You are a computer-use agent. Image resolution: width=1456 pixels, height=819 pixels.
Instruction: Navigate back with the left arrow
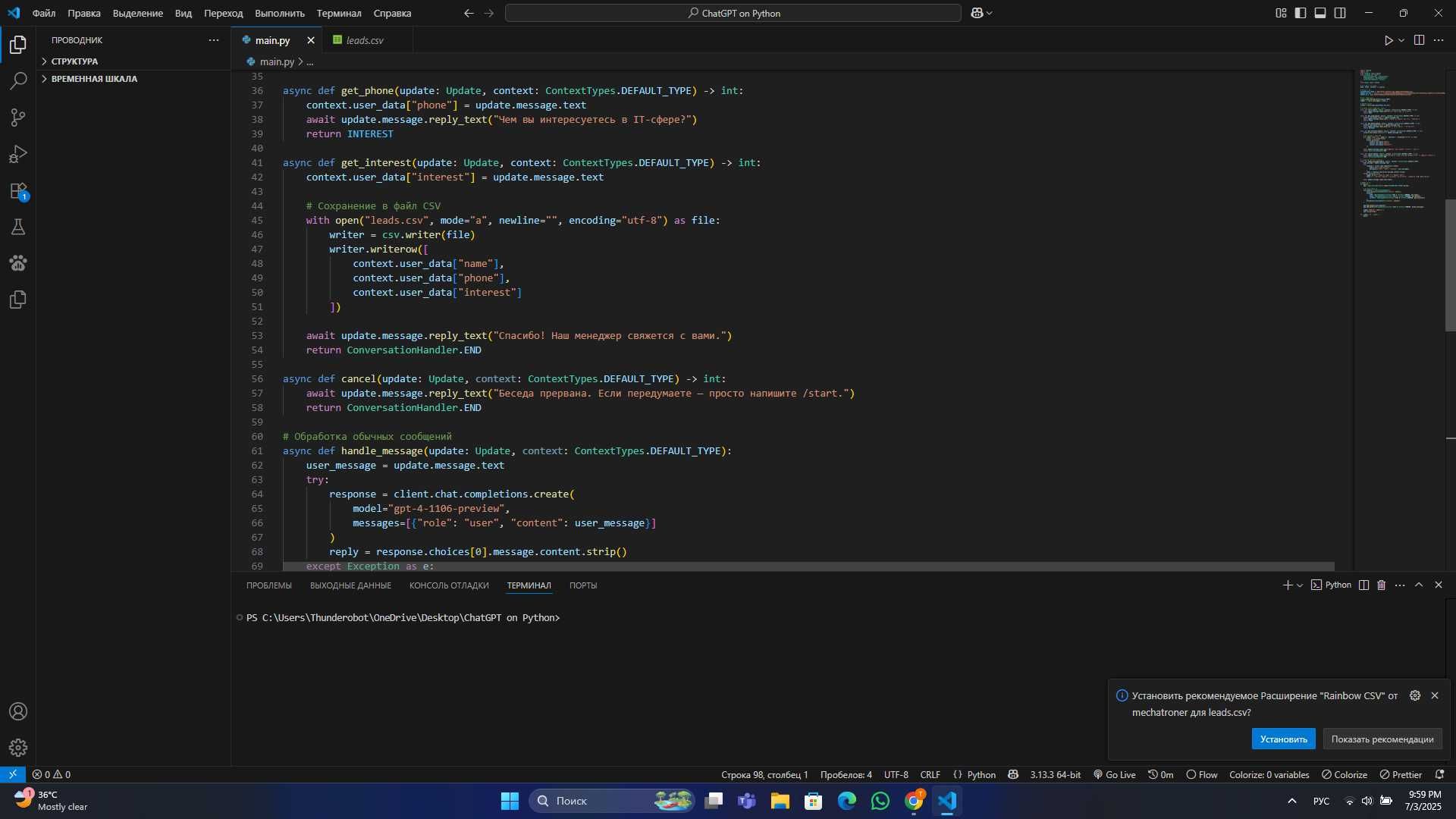[469, 13]
